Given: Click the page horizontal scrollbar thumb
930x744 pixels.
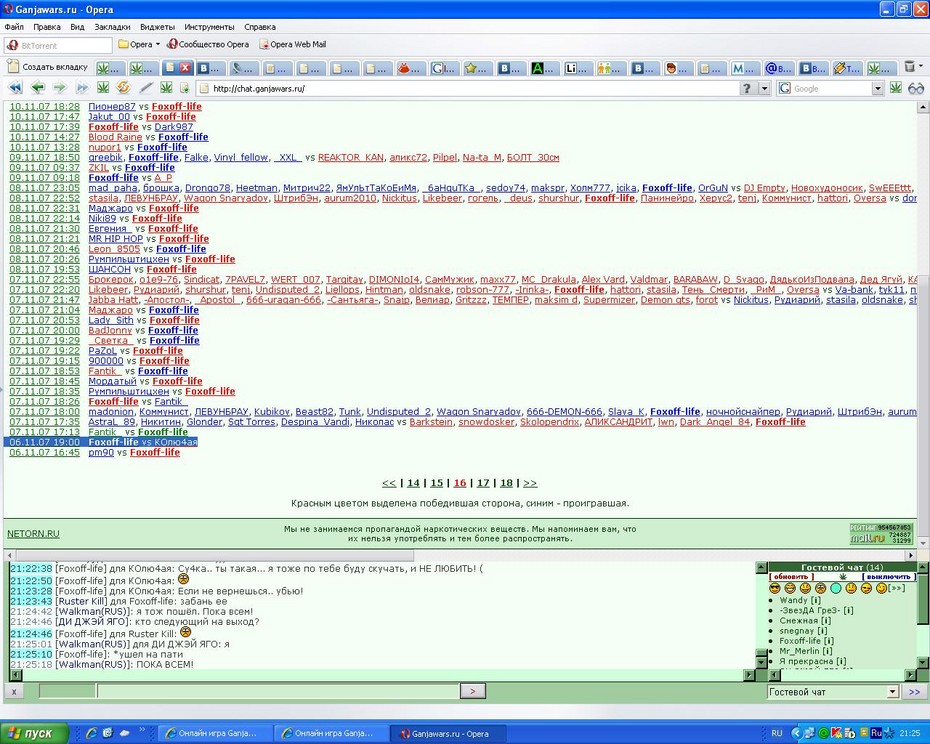Looking at the screenshot, I should coord(215,555).
